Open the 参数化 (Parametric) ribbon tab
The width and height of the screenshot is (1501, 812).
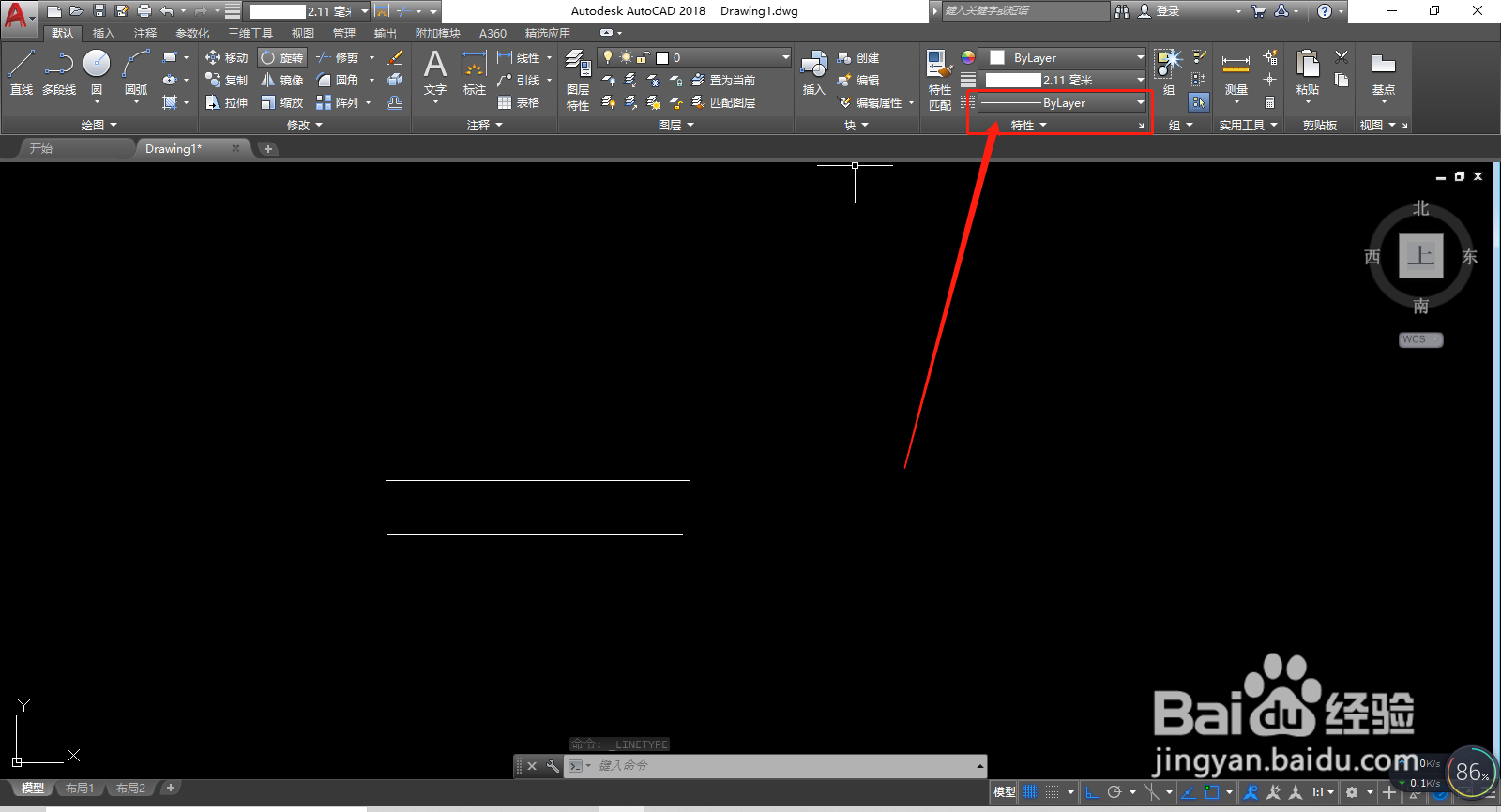(192, 33)
